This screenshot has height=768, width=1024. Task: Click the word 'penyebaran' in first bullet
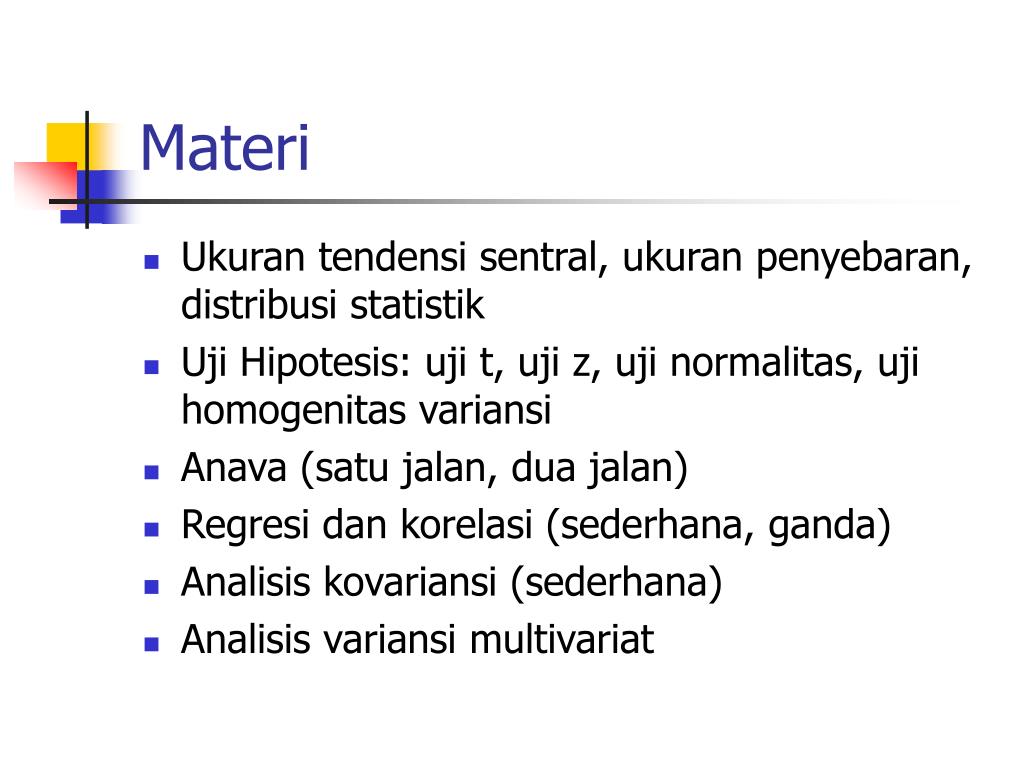863,259
